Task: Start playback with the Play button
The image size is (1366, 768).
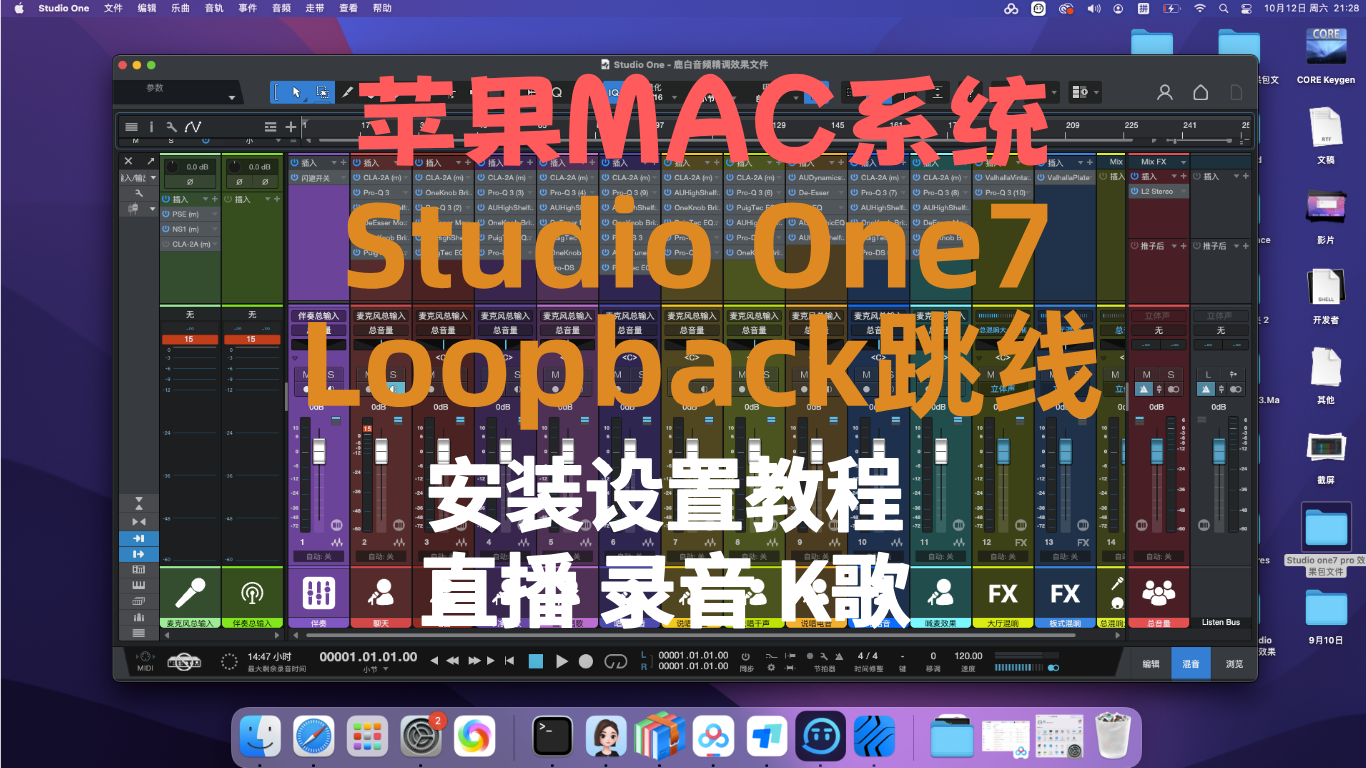Action: tap(561, 661)
